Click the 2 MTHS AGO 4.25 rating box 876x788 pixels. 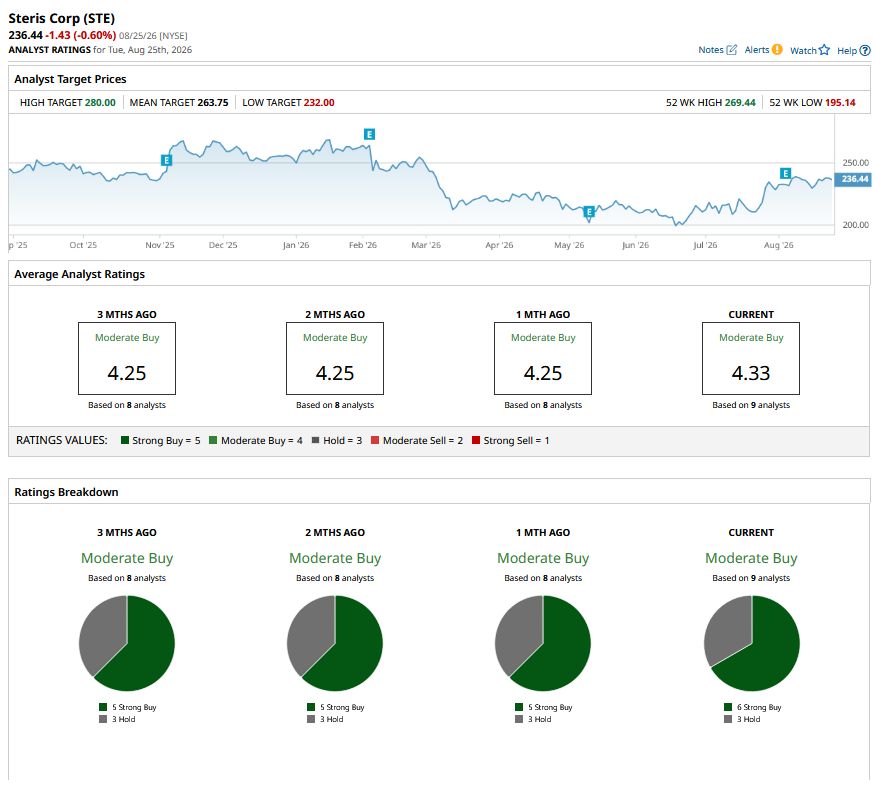335,358
